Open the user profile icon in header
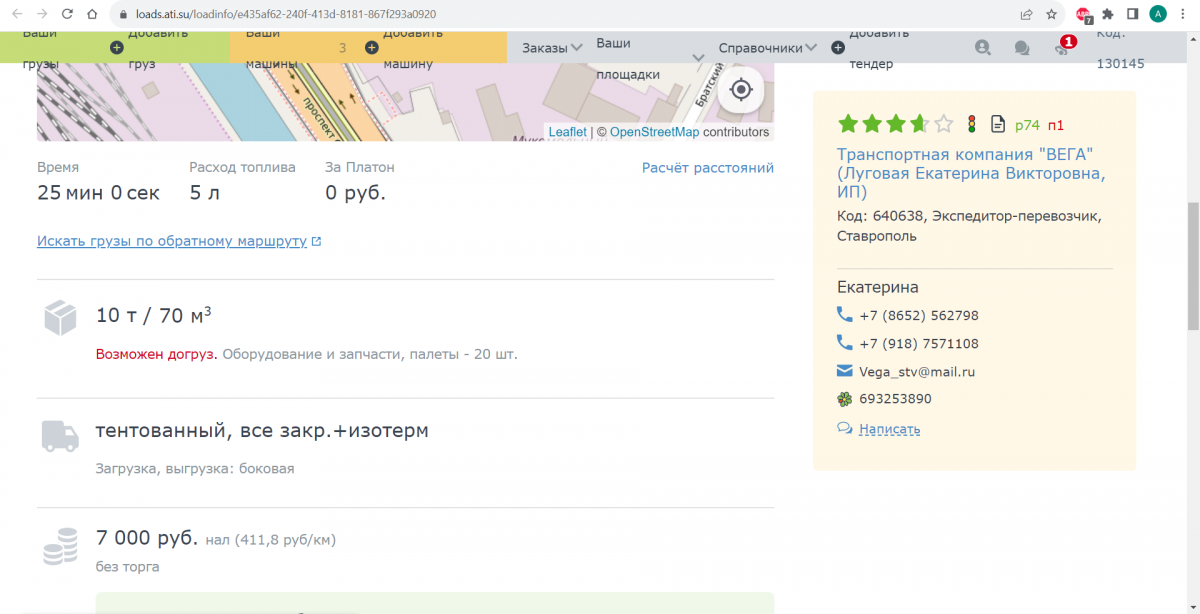This screenshot has width=1200, height=614. pyautogui.click(x=982, y=48)
